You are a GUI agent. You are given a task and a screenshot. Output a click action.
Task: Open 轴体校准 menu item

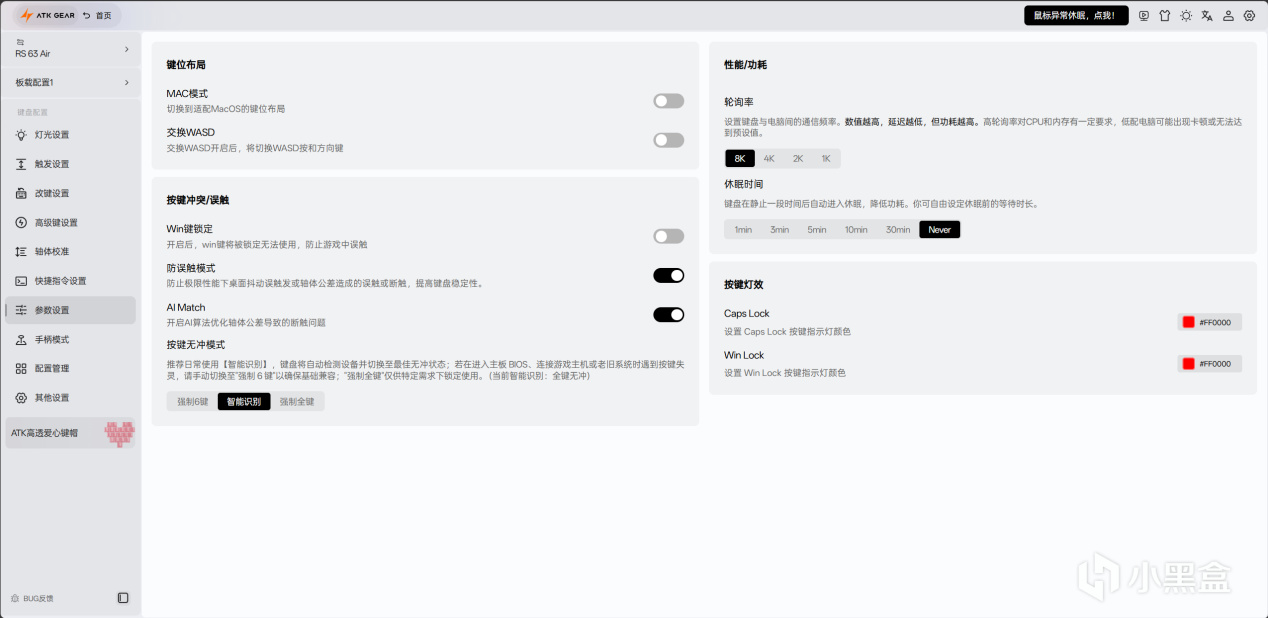click(x=70, y=252)
